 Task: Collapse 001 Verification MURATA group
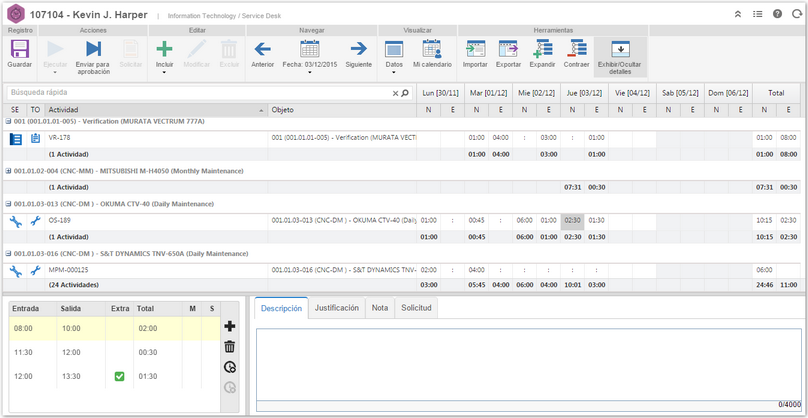coord(8,122)
